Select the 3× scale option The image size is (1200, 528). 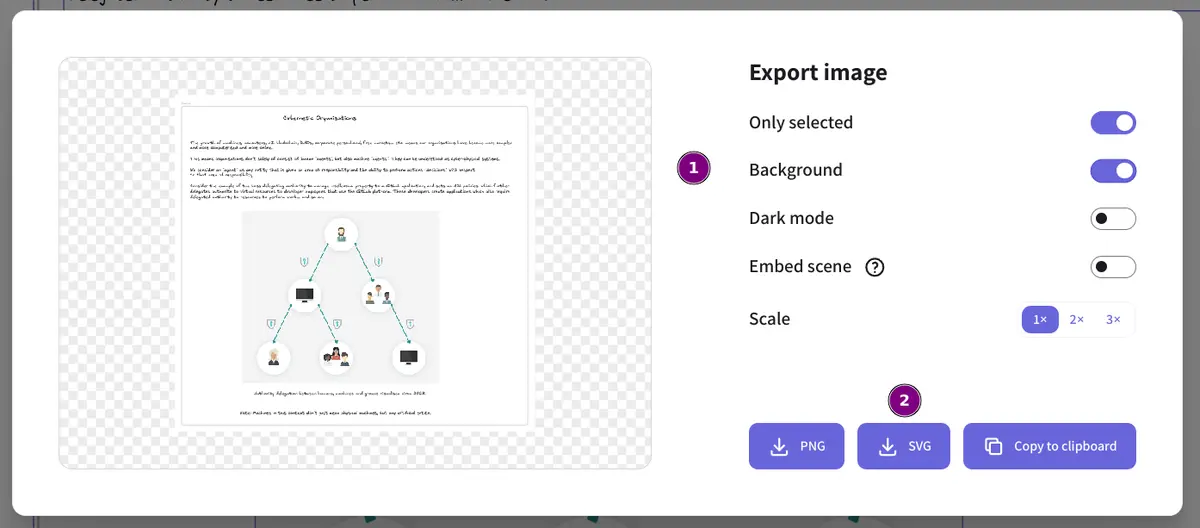tap(1113, 319)
